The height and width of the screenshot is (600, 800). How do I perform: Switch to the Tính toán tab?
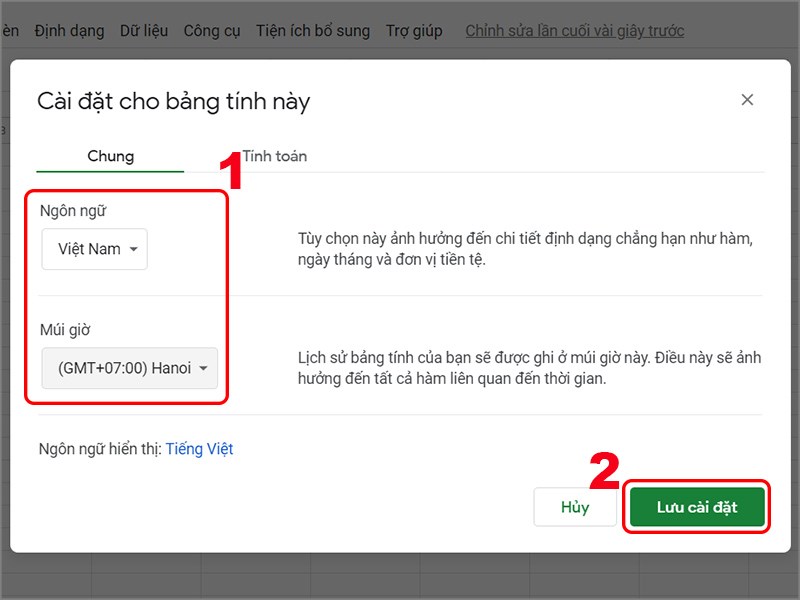point(275,156)
